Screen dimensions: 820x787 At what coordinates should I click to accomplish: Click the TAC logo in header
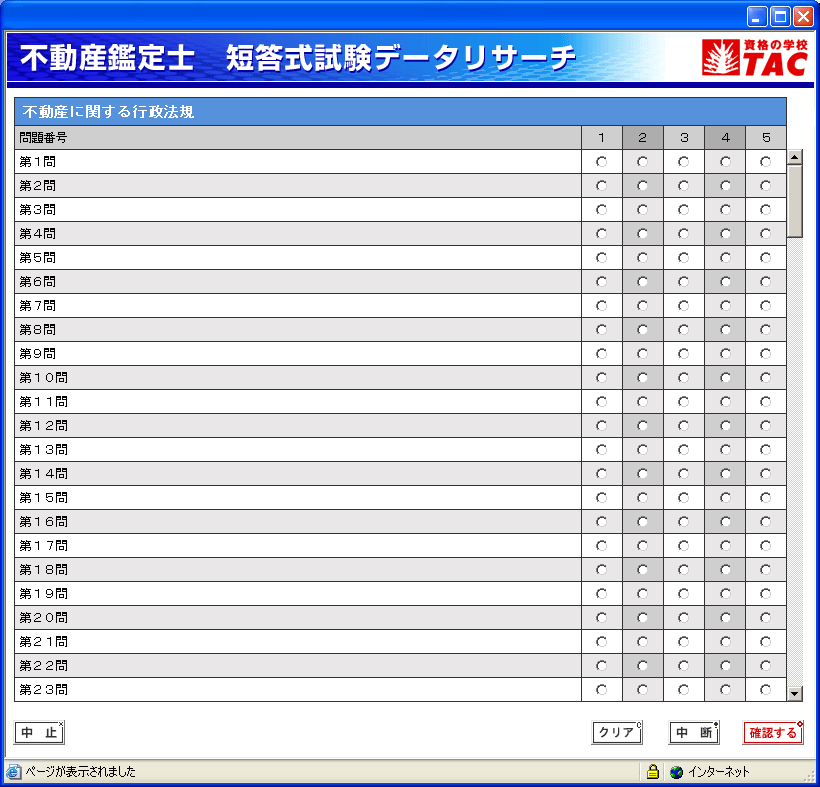(x=754, y=59)
